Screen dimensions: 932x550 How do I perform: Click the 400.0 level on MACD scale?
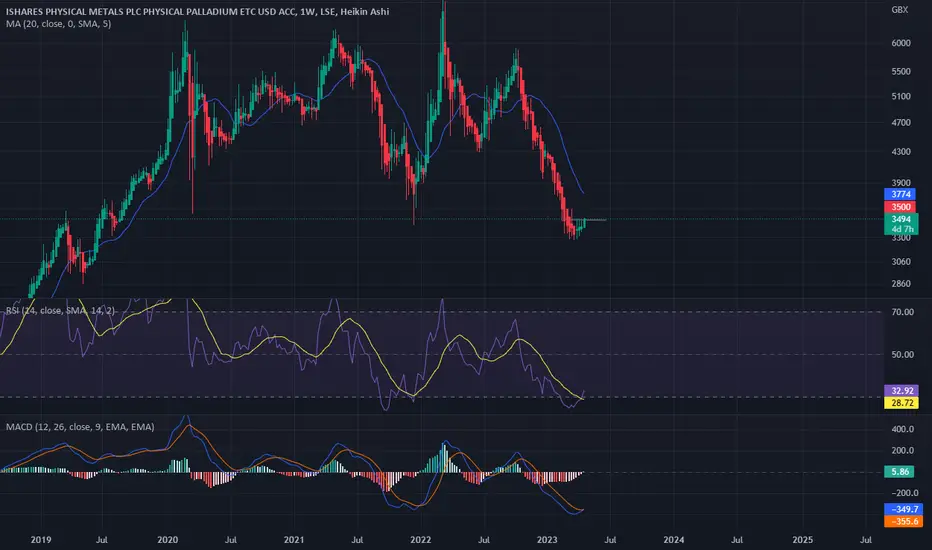902,429
